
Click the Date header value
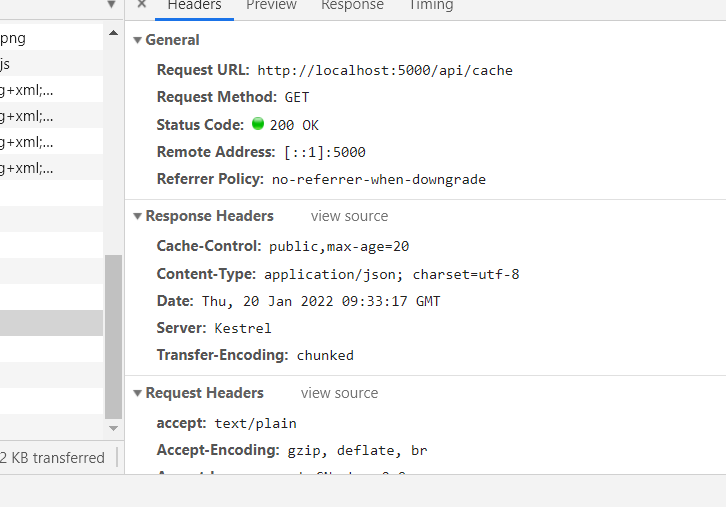tap(321, 301)
